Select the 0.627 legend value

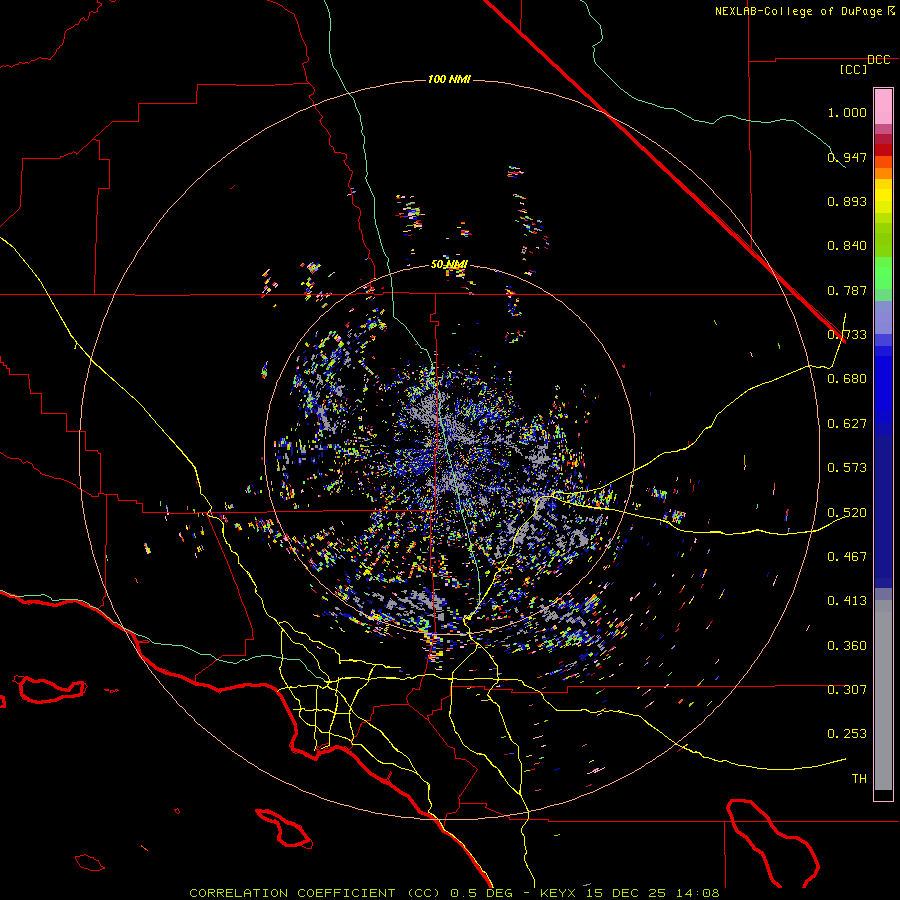pos(847,424)
